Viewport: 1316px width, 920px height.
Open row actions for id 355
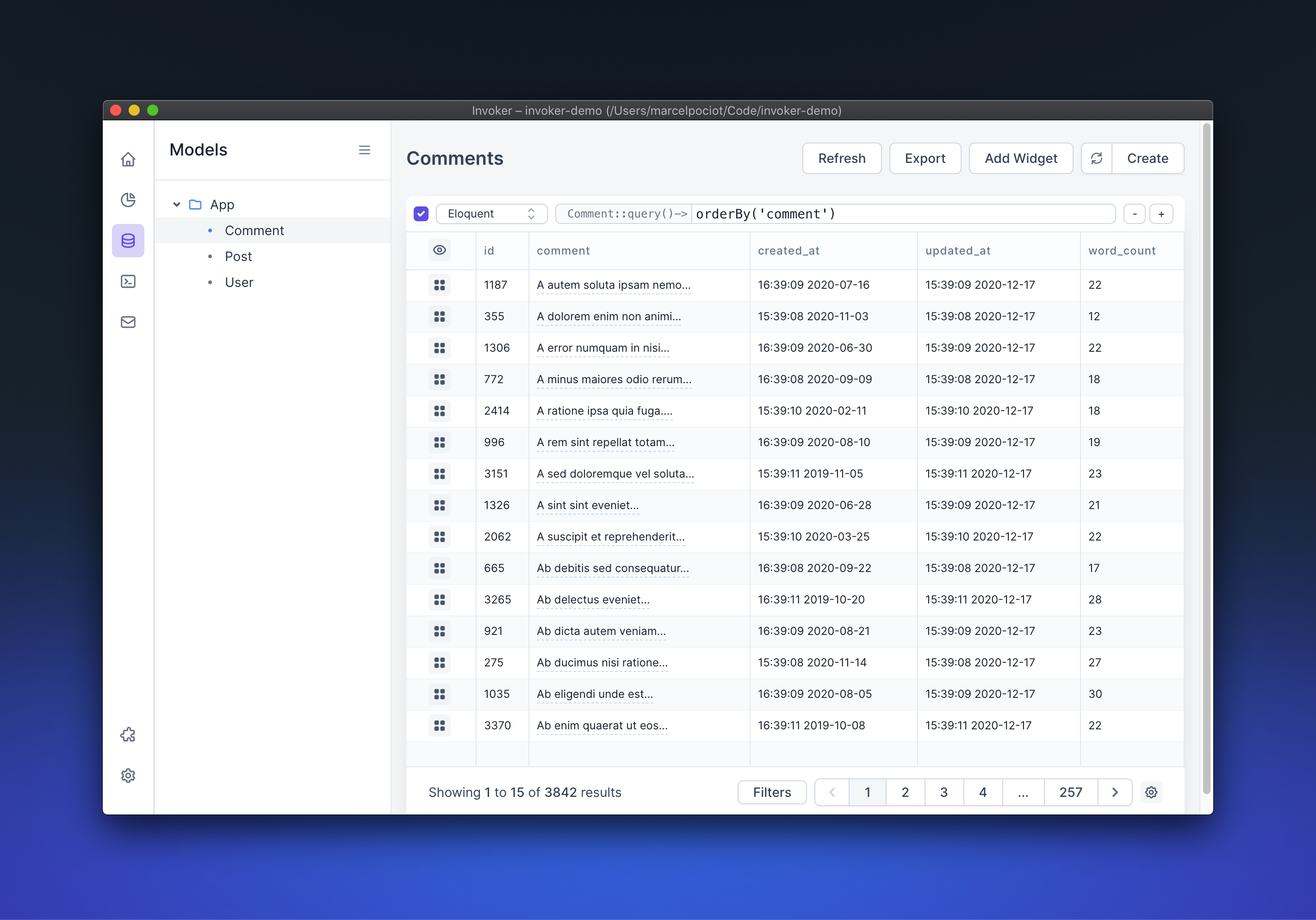point(440,317)
